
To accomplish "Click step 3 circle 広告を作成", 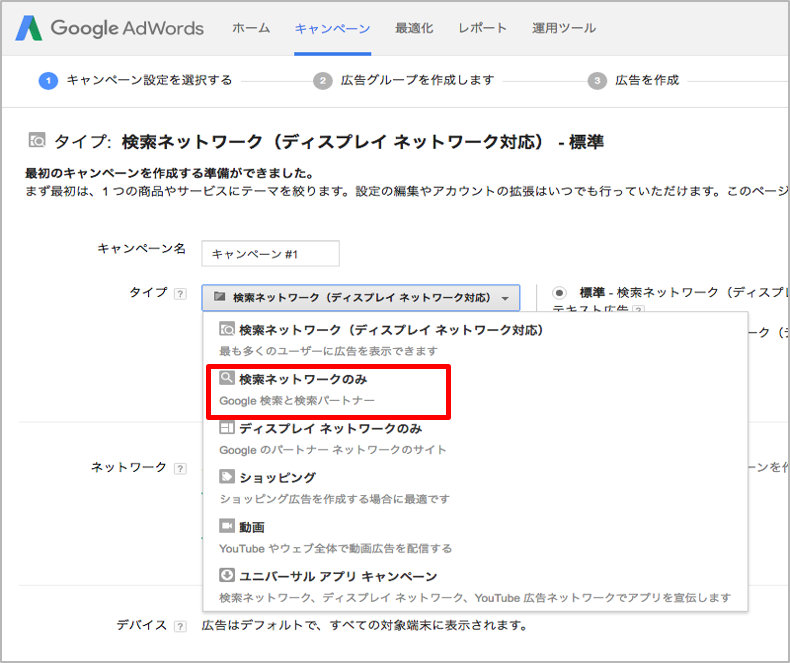I will [597, 81].
